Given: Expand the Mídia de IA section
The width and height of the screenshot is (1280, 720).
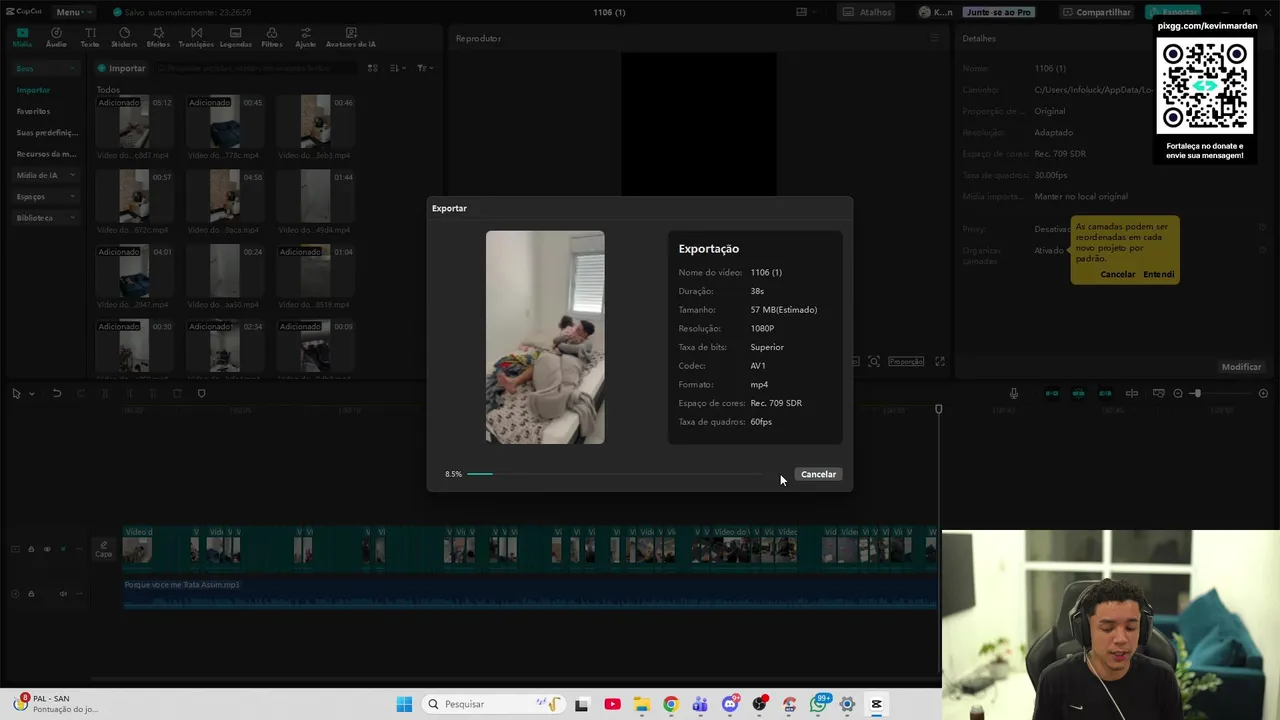Looking at the screenshot, I should 45,175.
